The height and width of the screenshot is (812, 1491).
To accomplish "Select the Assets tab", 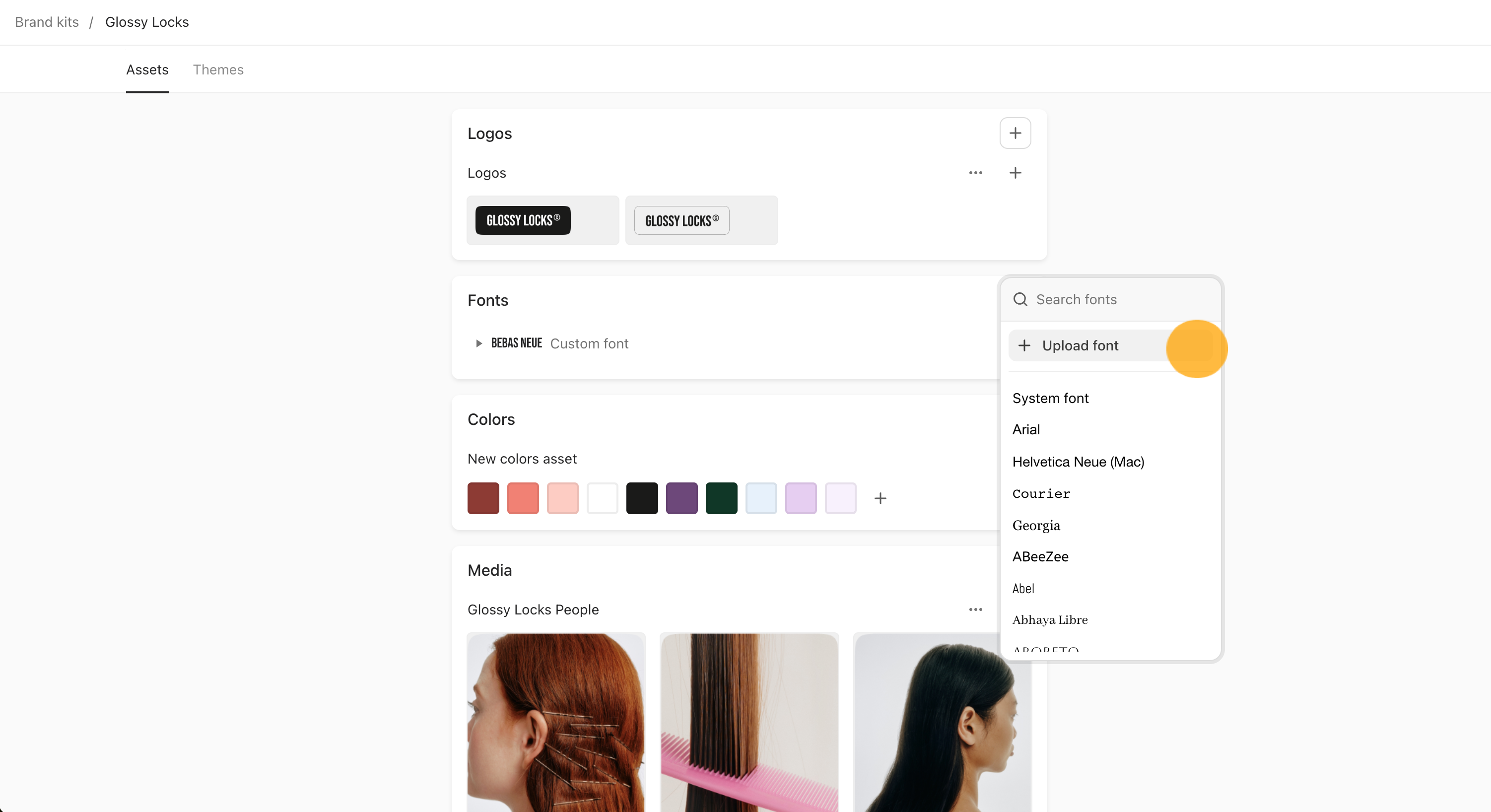I will [x=147, y=69].
